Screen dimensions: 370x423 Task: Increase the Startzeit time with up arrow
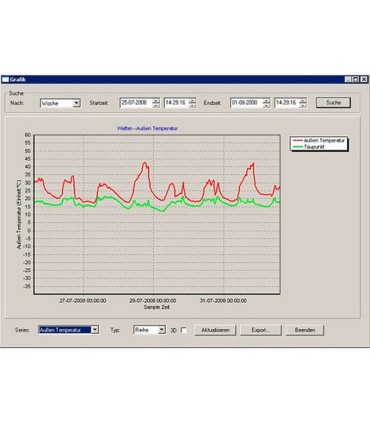pos(192,100)
